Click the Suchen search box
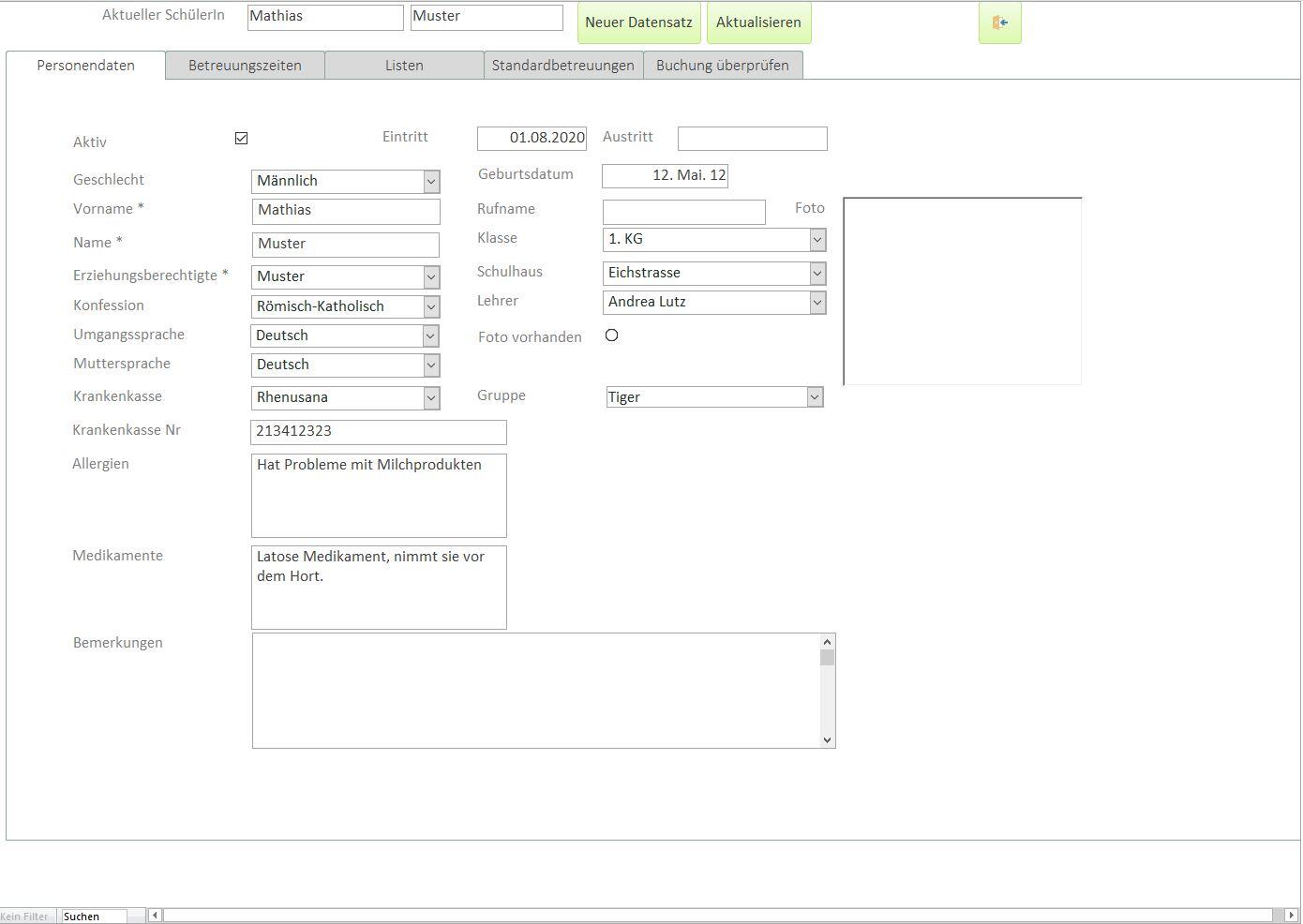Viewport: 1303px width, 924px height. tap(93, 917)
